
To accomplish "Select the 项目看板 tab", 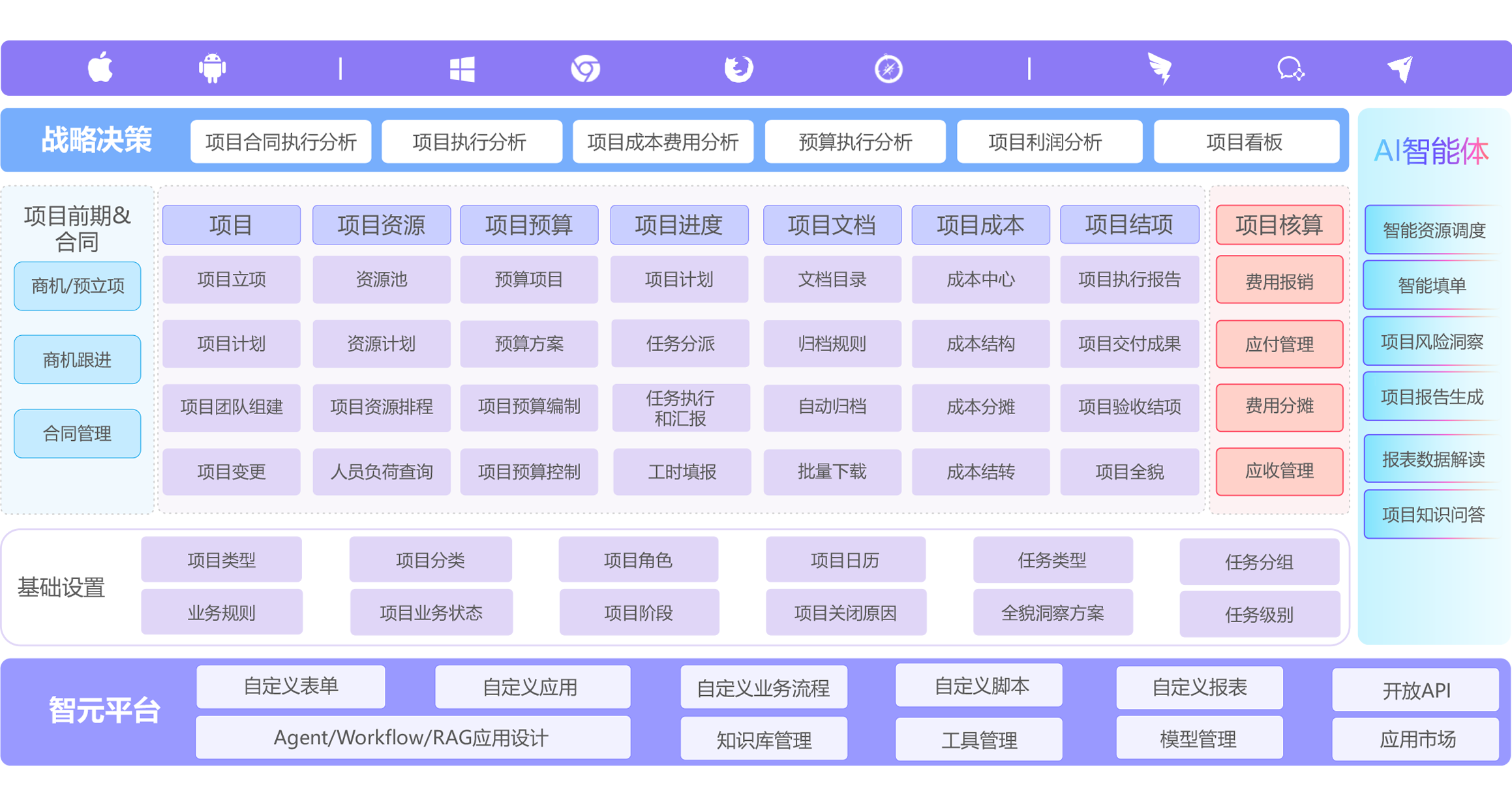I will (x=1245, y=142).
